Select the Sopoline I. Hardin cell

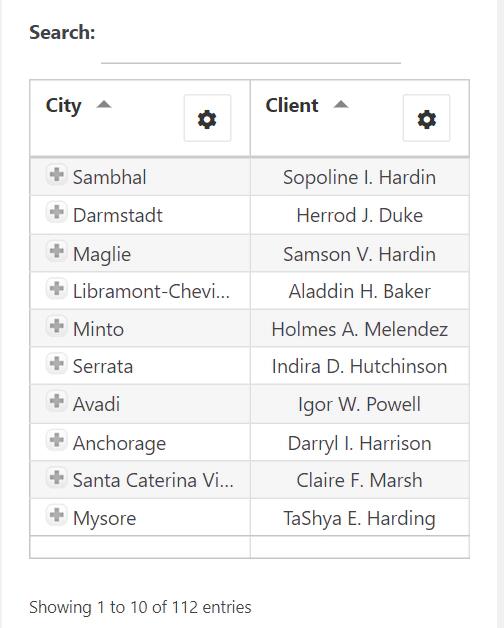360,177
